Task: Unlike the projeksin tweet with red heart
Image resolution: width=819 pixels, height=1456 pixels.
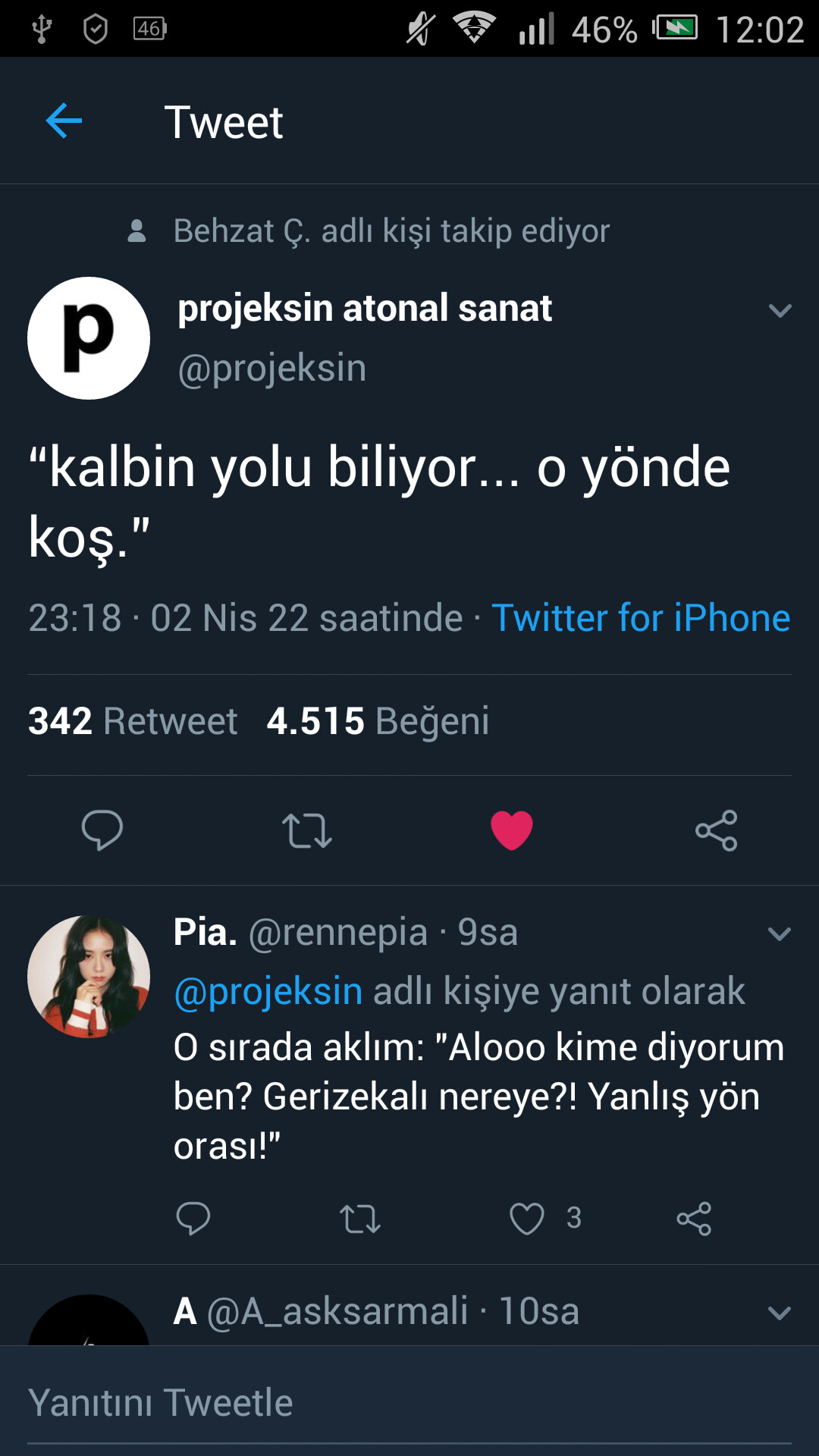Action: [512, 830]
